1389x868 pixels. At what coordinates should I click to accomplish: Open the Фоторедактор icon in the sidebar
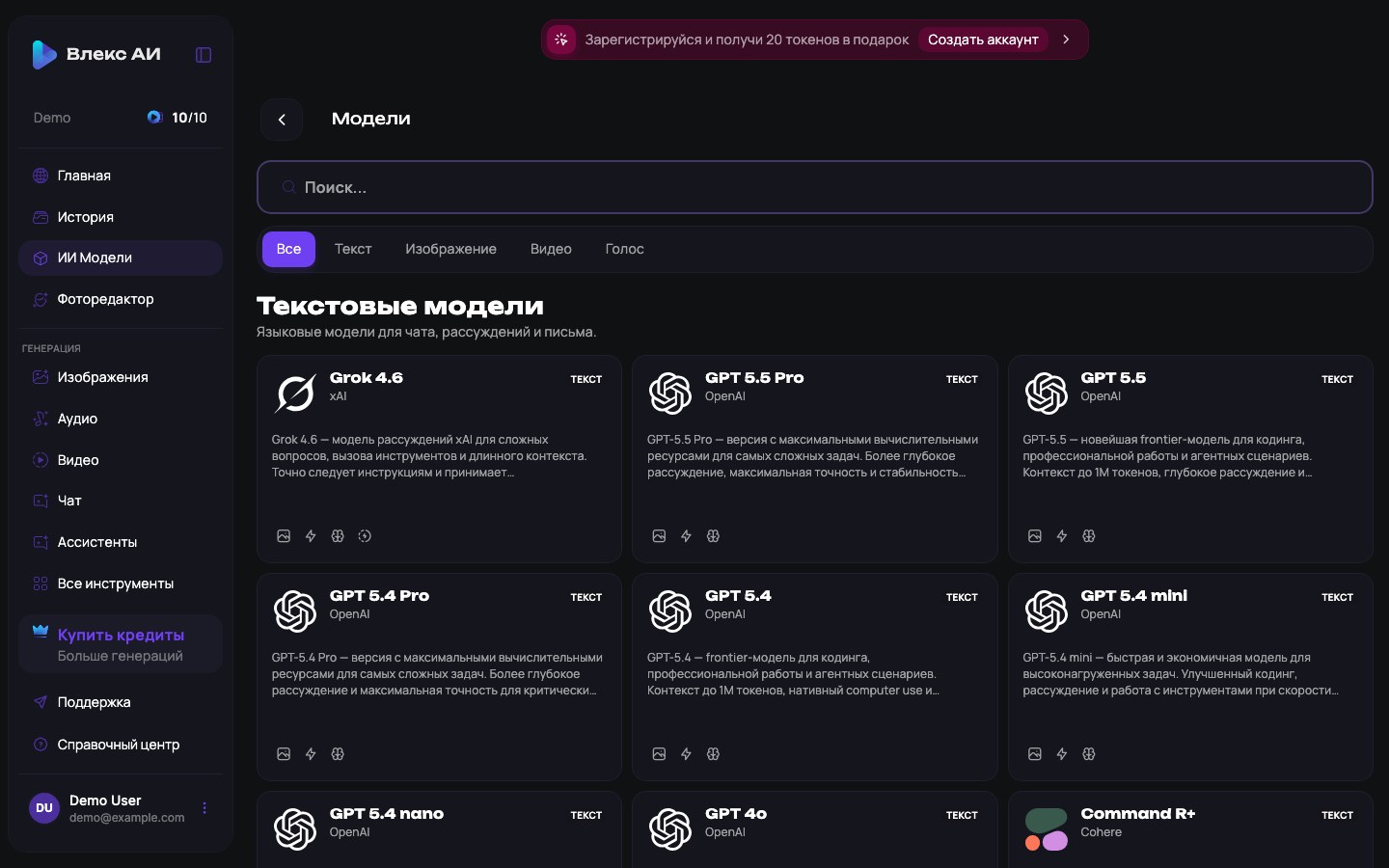coord(41,299)
